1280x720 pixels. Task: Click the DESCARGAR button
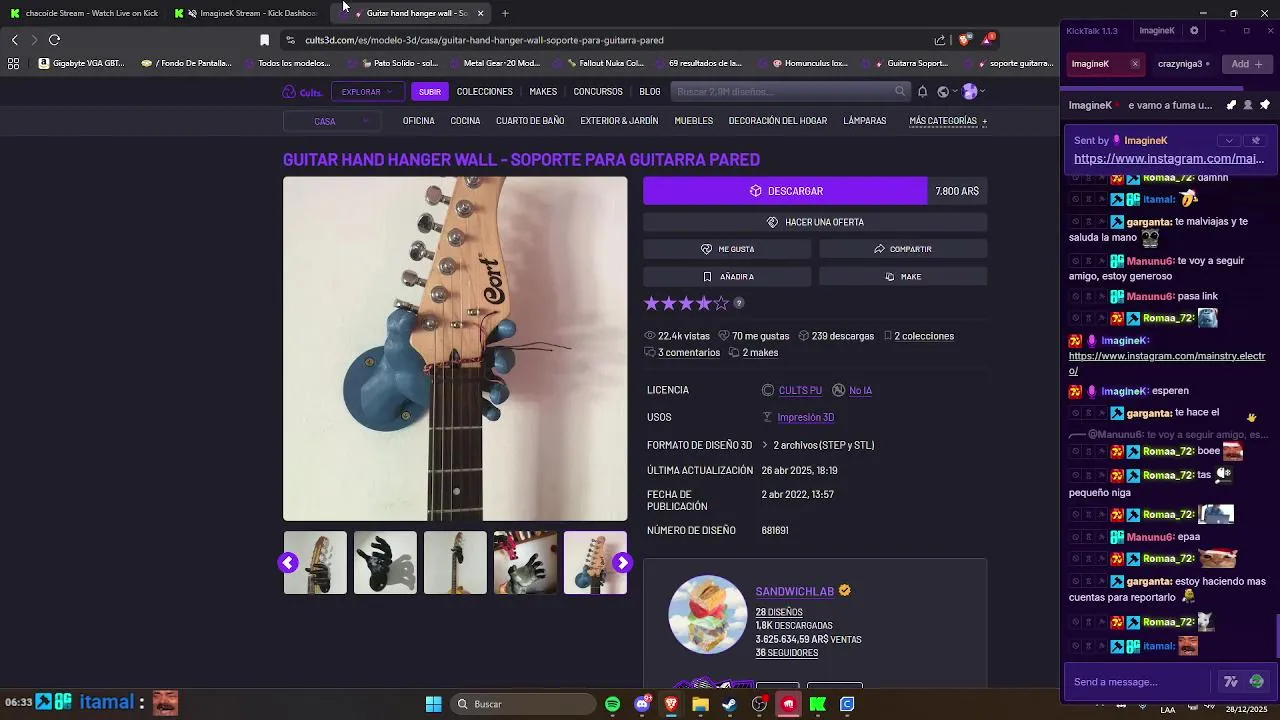[785, 191]
